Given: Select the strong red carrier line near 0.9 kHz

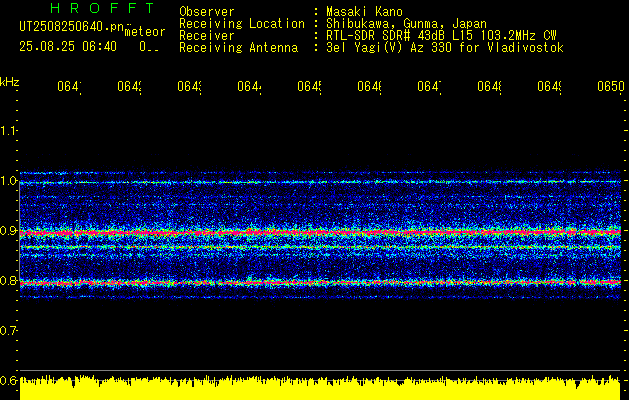Looking at the screenshot, I should pos(320,233).
